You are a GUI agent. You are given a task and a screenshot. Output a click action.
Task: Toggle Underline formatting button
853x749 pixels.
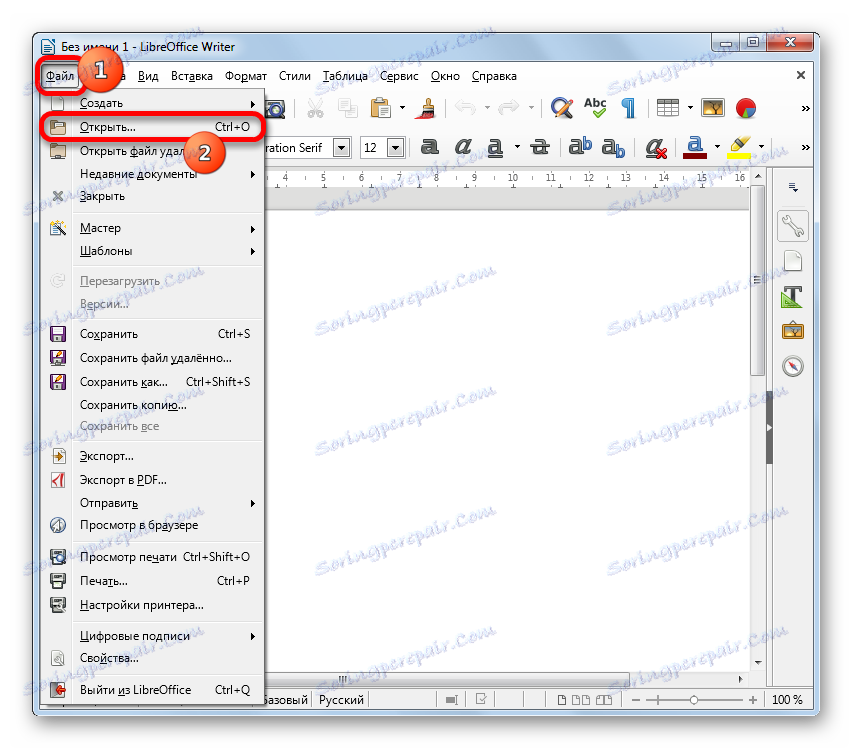tap(495, 147)
